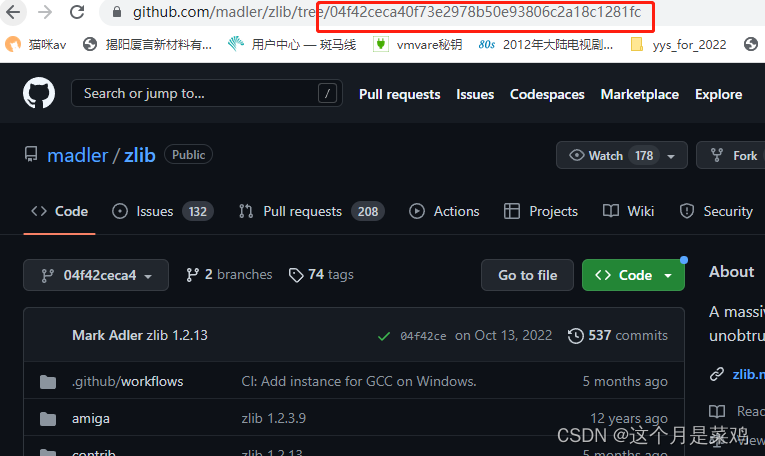Open the 揭阳厦言新材料有 bookmark
765x456 pixels.
[147, 45]
